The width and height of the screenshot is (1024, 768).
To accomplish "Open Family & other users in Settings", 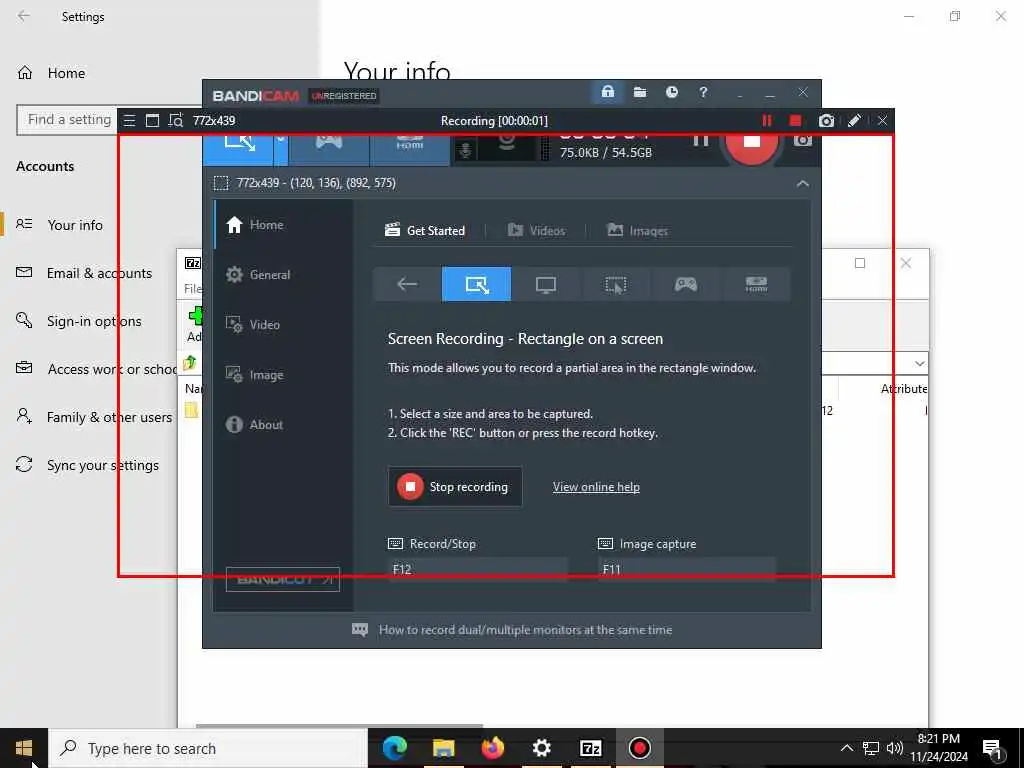I will click(x=94, y=417).
